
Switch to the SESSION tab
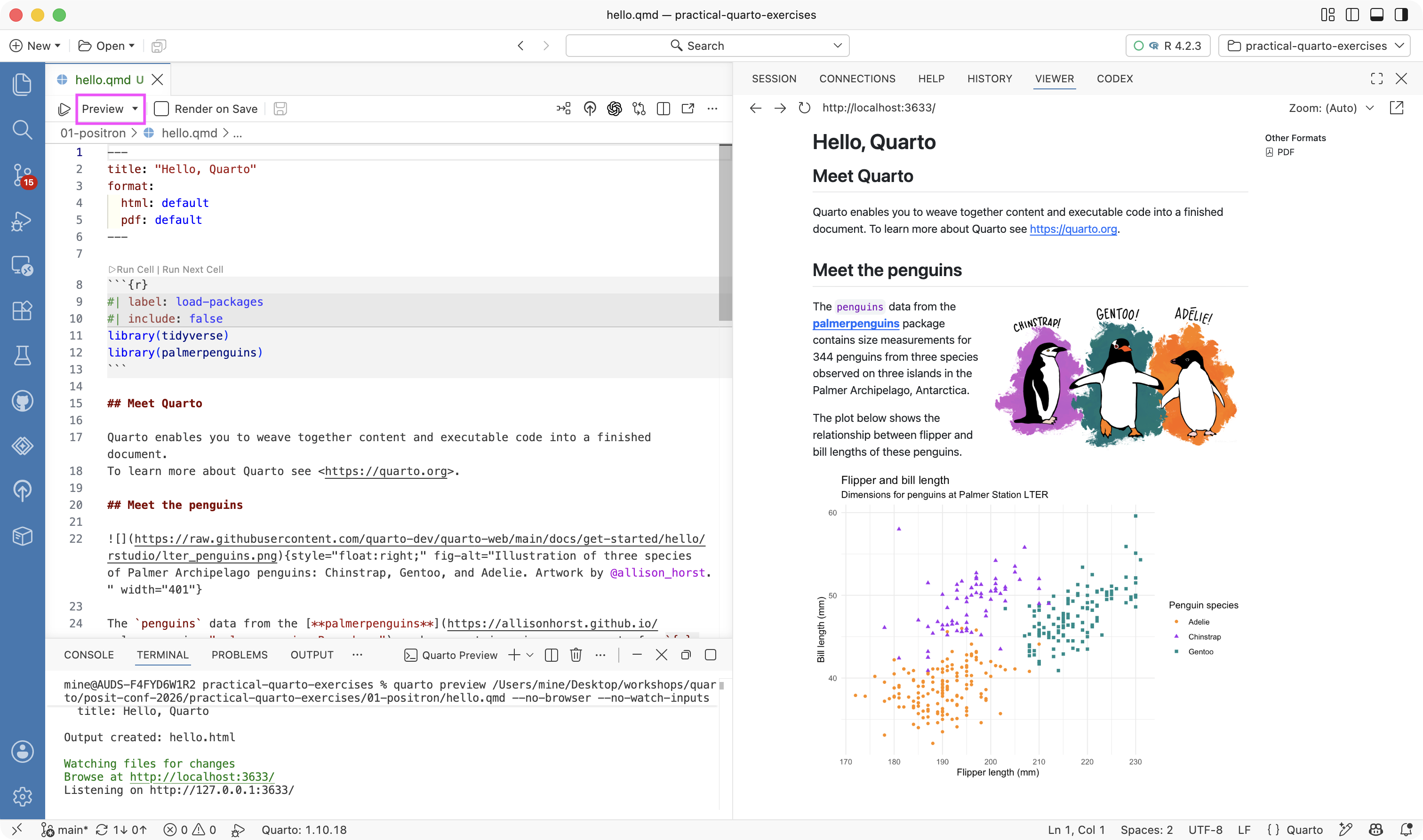pyautogui.click(x=774, y=79)
